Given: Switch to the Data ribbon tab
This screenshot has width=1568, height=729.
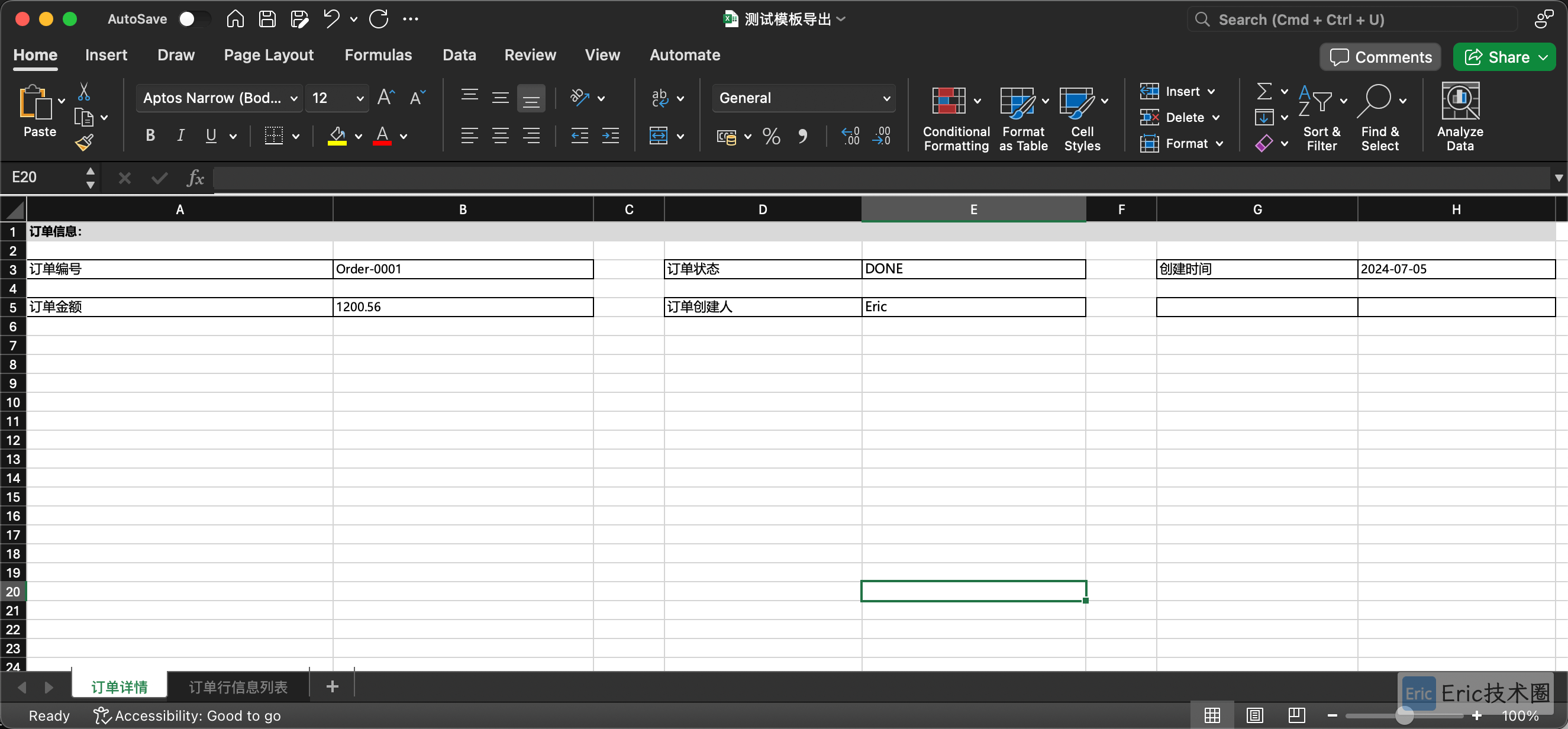Looking at the screenshot, I should coord(459,56).
